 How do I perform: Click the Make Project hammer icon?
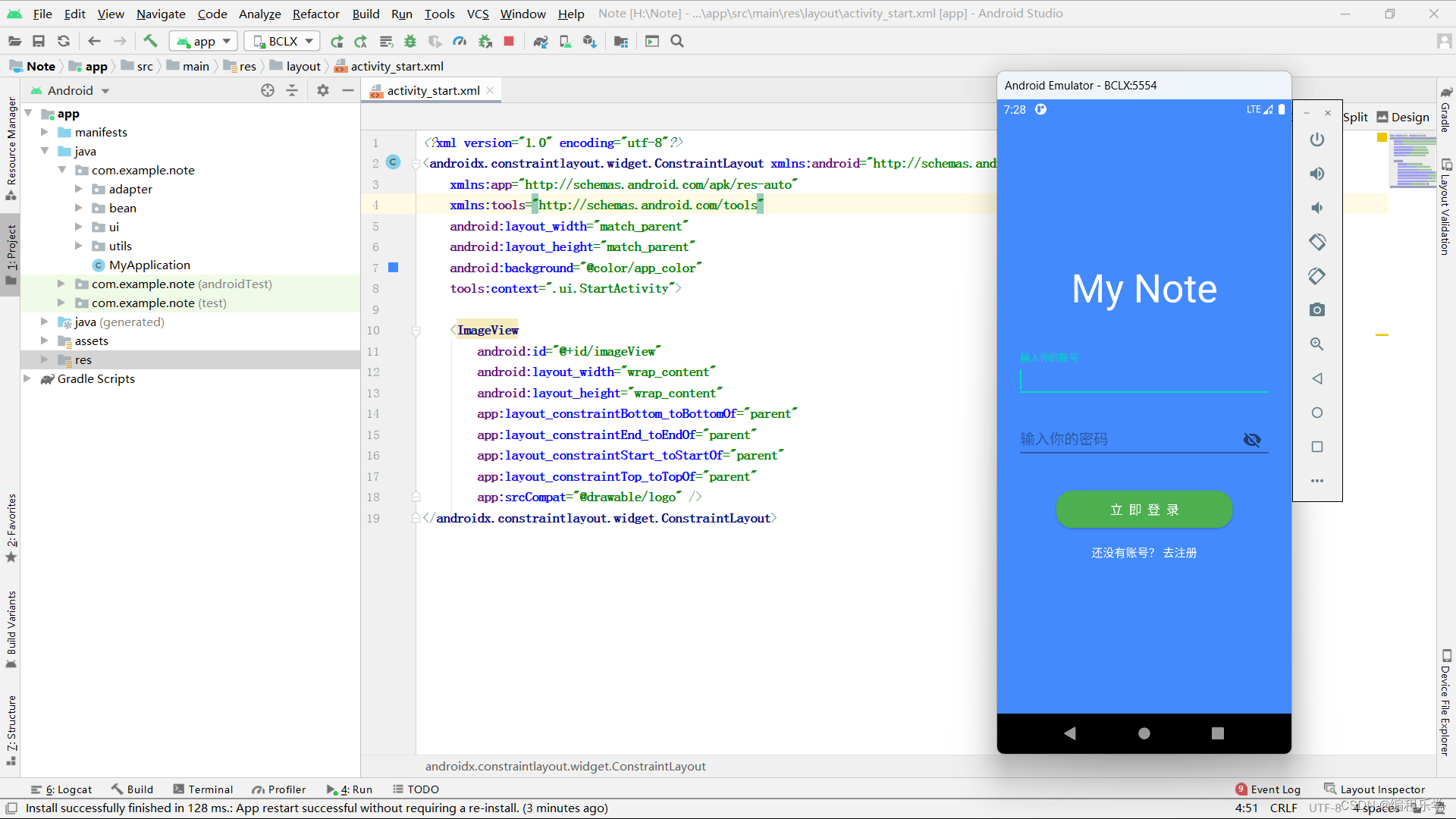coord(150,41)
